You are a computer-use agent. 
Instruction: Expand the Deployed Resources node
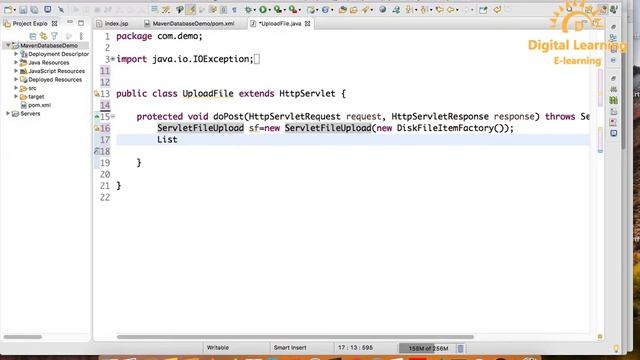[16, 79]
